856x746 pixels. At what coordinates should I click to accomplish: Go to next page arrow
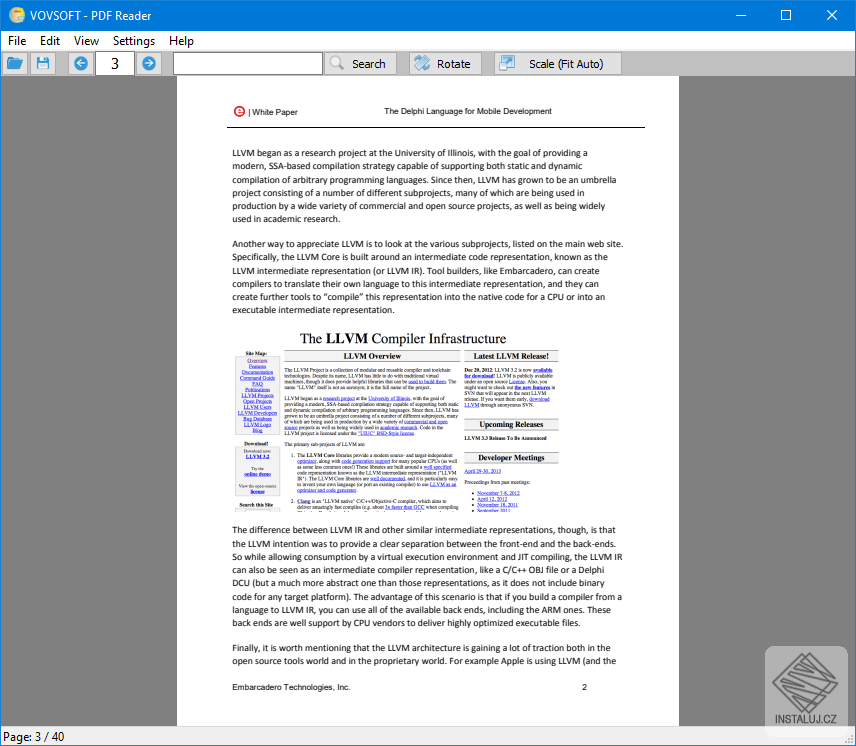pyautogui.click(x=148, y=64)
